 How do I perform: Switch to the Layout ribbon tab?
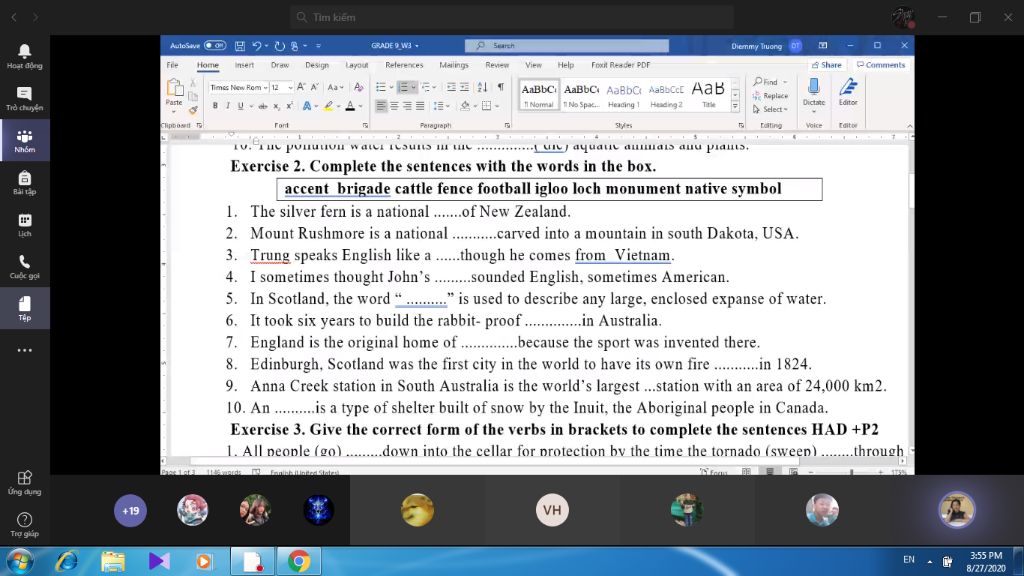pos(357,65)
